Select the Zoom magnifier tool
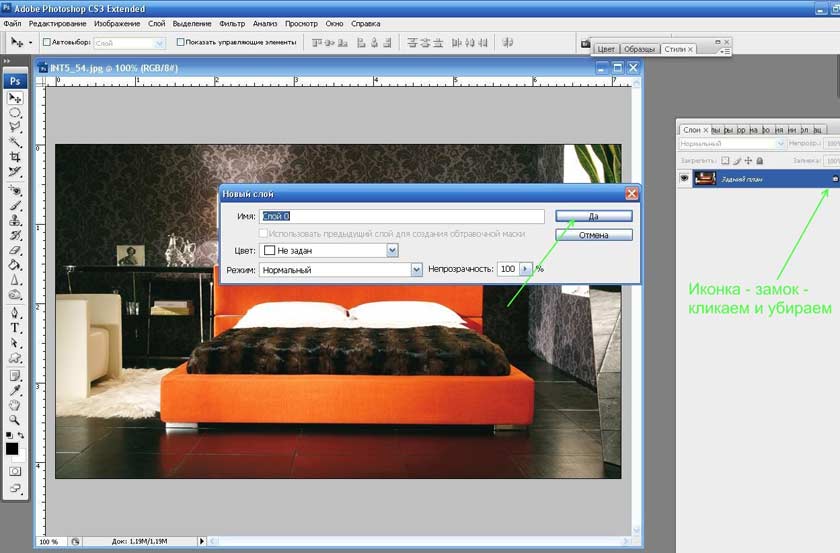This screenshot has width=840, height=553. (x=15, y=420)
